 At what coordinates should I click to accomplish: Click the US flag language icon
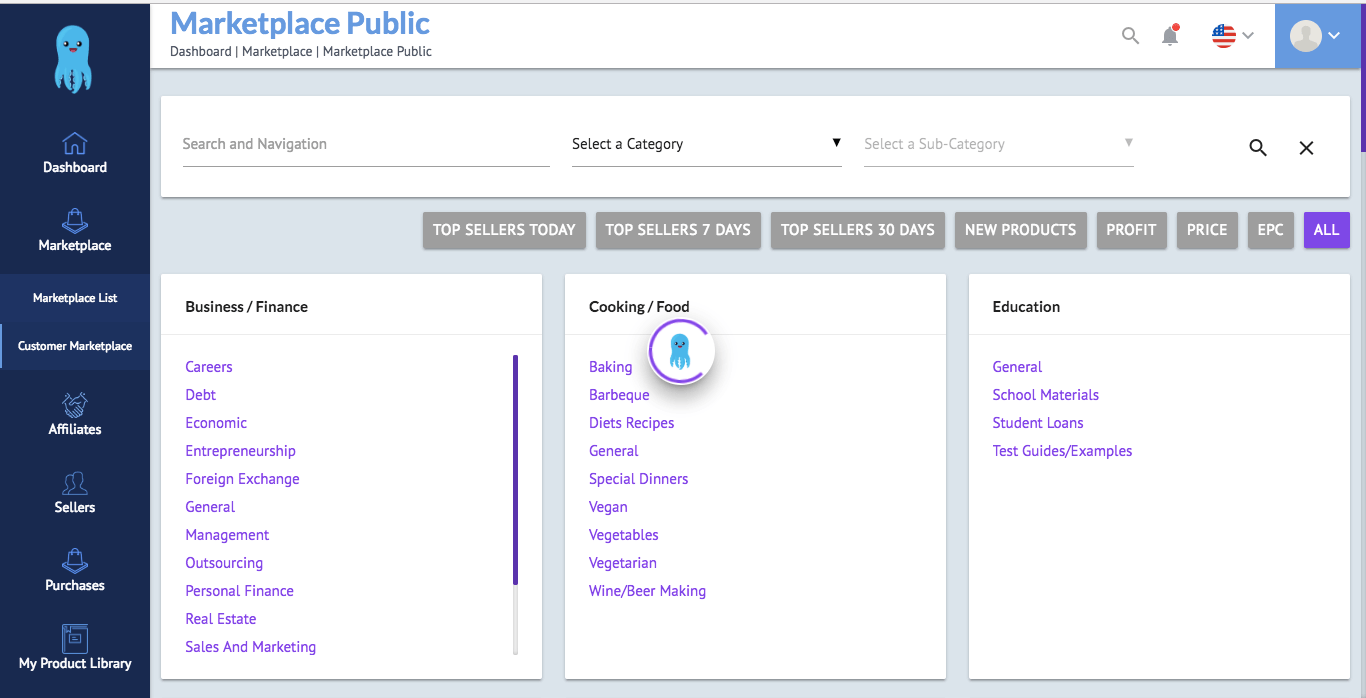pyautogui.click(x=1224, y=36)
